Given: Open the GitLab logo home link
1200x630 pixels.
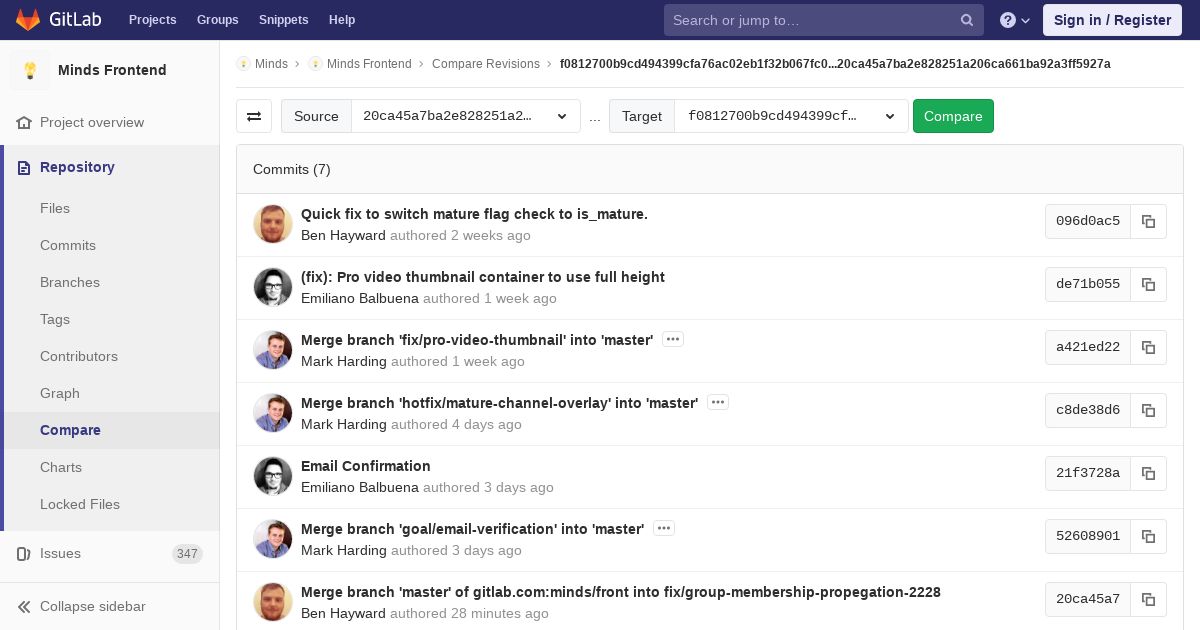Looking at the screenshot, I should (x=59, y=20).
